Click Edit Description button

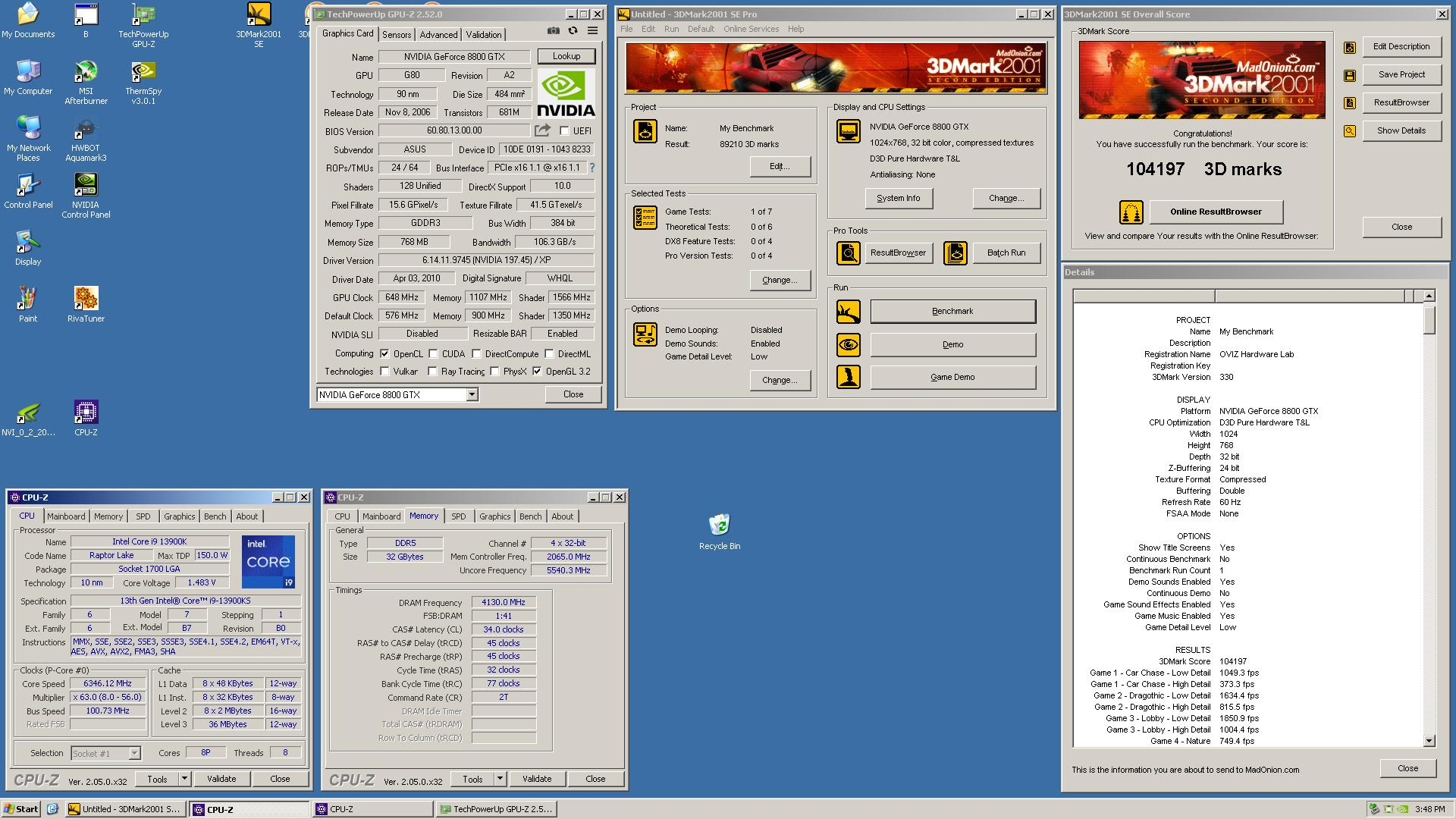(x=1401, y=46)
